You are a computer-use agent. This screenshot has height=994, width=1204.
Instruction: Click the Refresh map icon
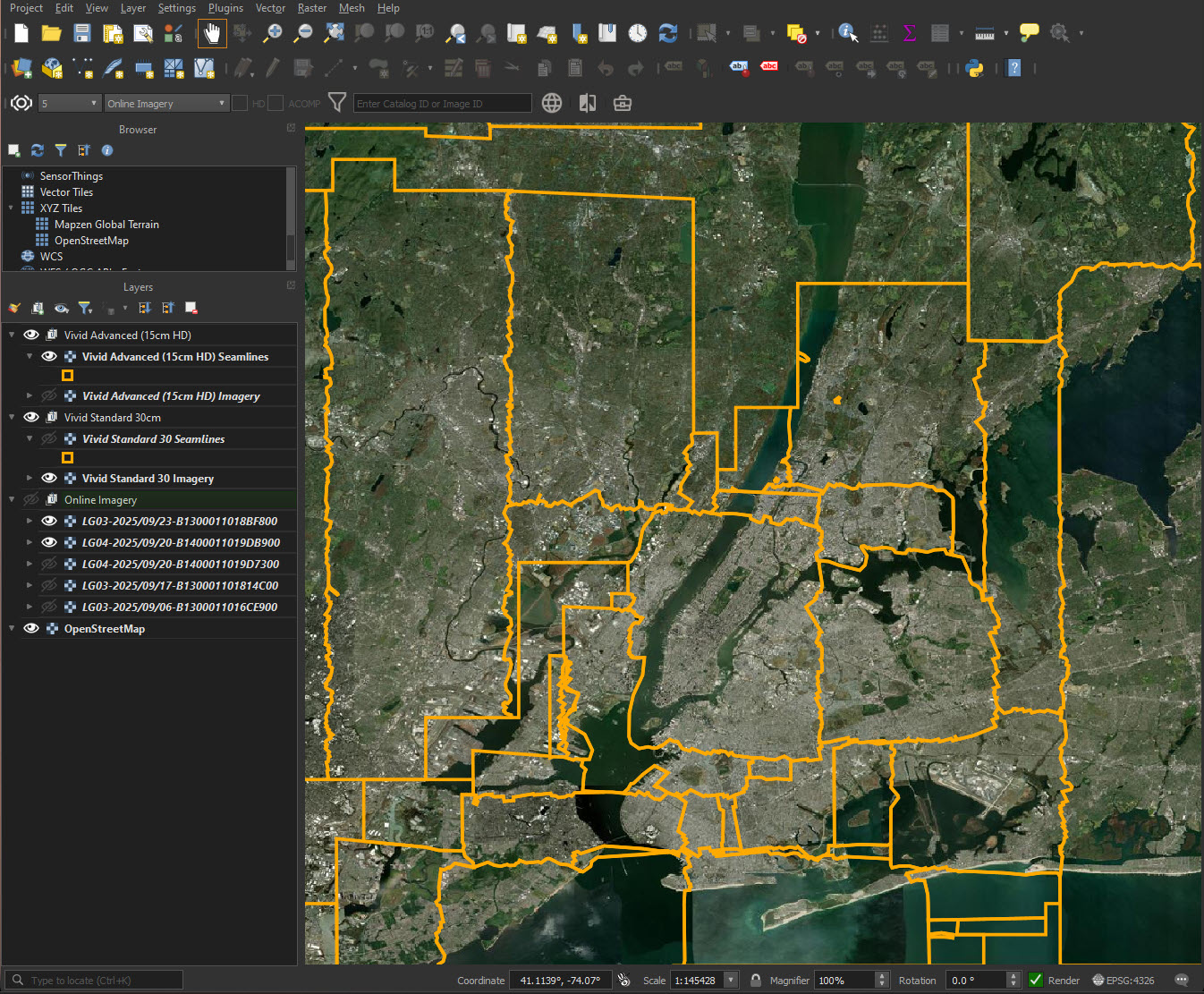tap(667, 34)
